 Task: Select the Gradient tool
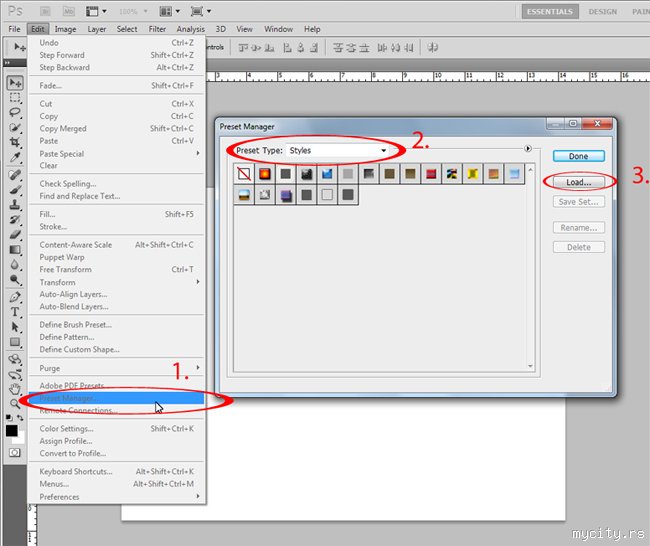15,250
